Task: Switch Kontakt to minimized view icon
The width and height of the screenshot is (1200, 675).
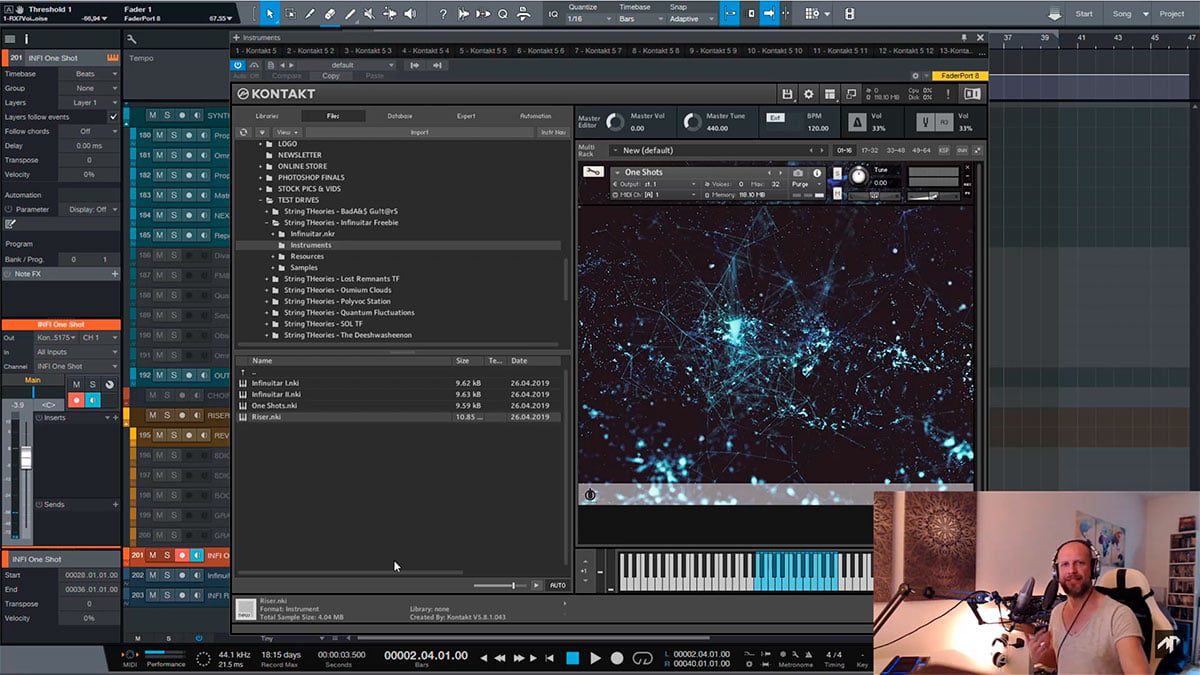Action: 851,94
